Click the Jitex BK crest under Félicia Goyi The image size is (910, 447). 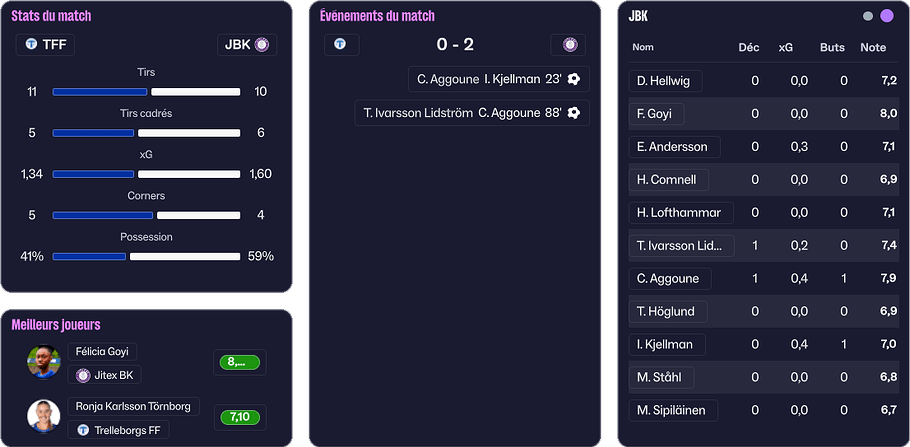tap(83, 375)
